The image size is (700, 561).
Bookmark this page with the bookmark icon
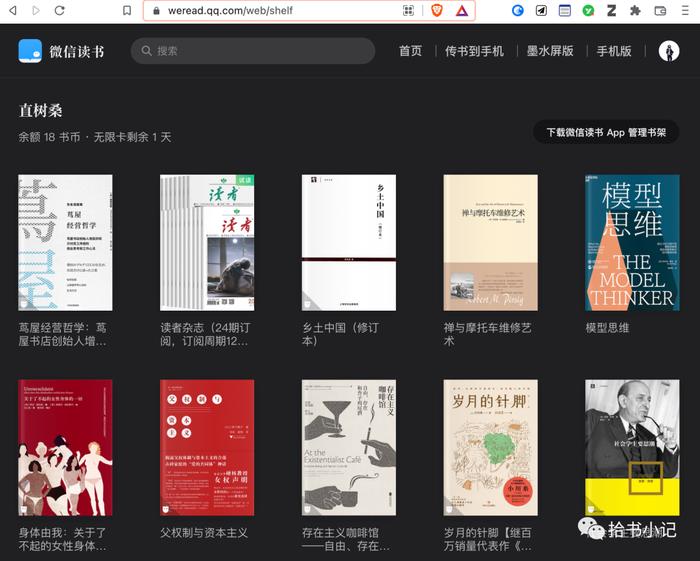coord(127,10)
